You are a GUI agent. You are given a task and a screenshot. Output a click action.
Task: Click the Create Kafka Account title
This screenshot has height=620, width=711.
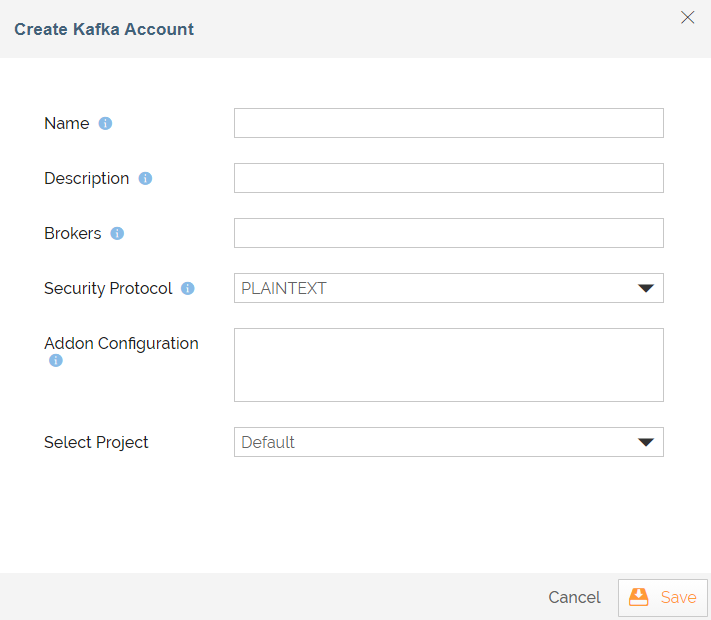104,29
